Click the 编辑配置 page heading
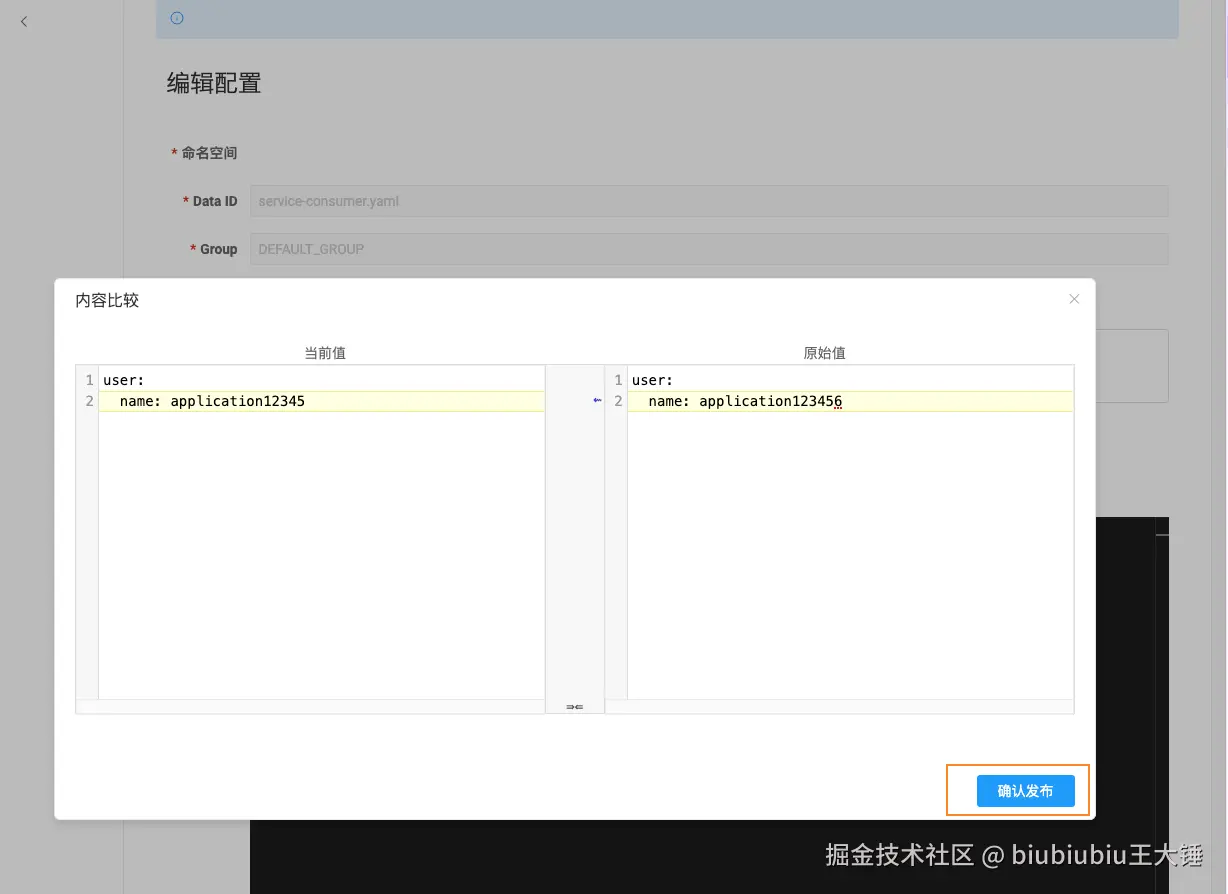1228x894 pixels. (214, 83)
